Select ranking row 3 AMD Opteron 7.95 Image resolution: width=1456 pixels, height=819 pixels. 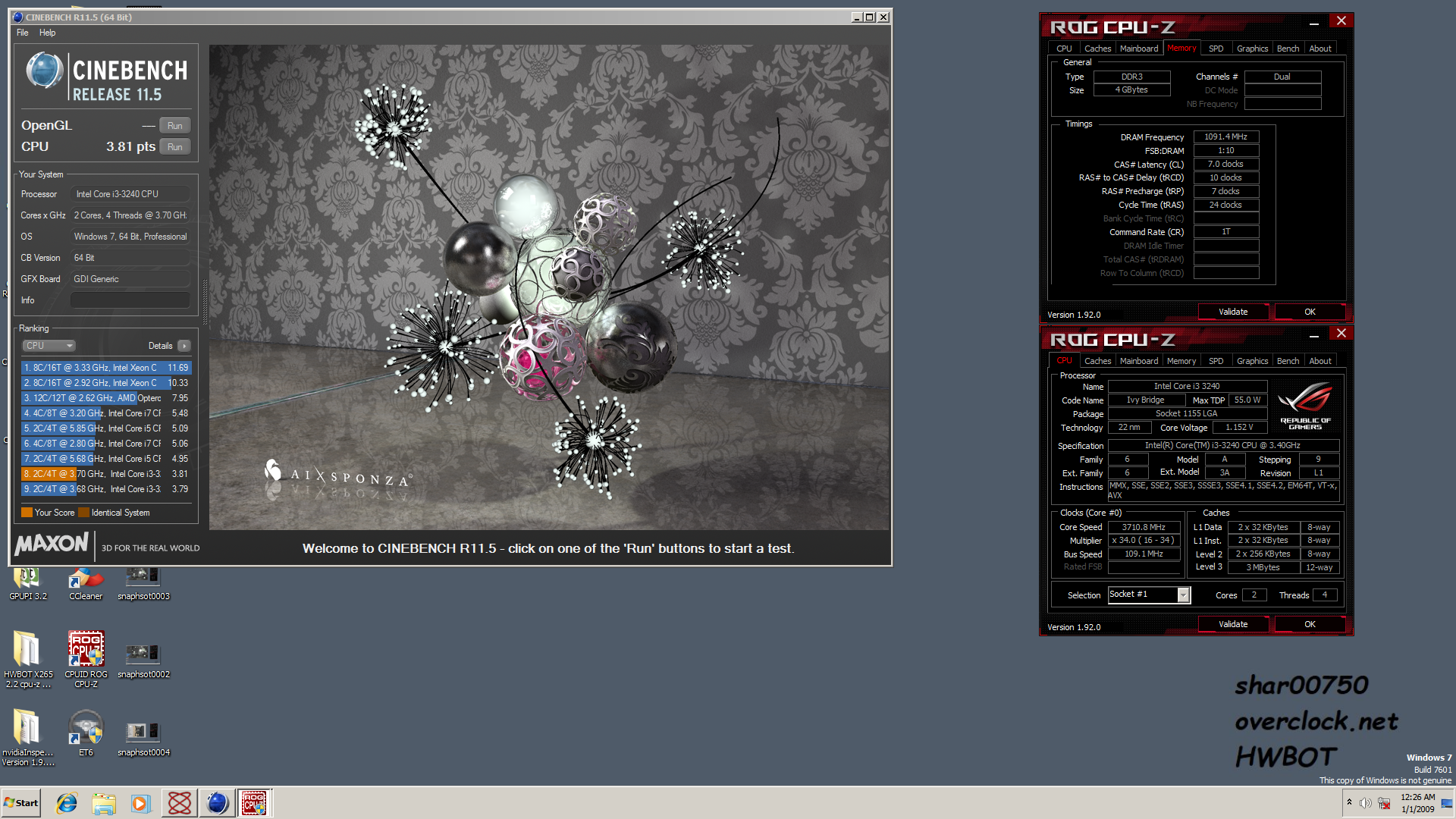click(x=106, y=398)
